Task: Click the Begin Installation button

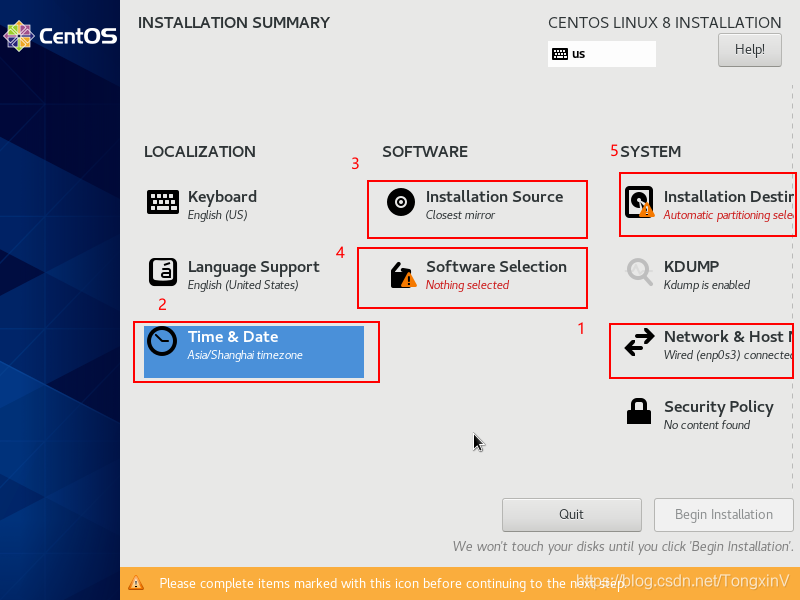Action: 723,514
